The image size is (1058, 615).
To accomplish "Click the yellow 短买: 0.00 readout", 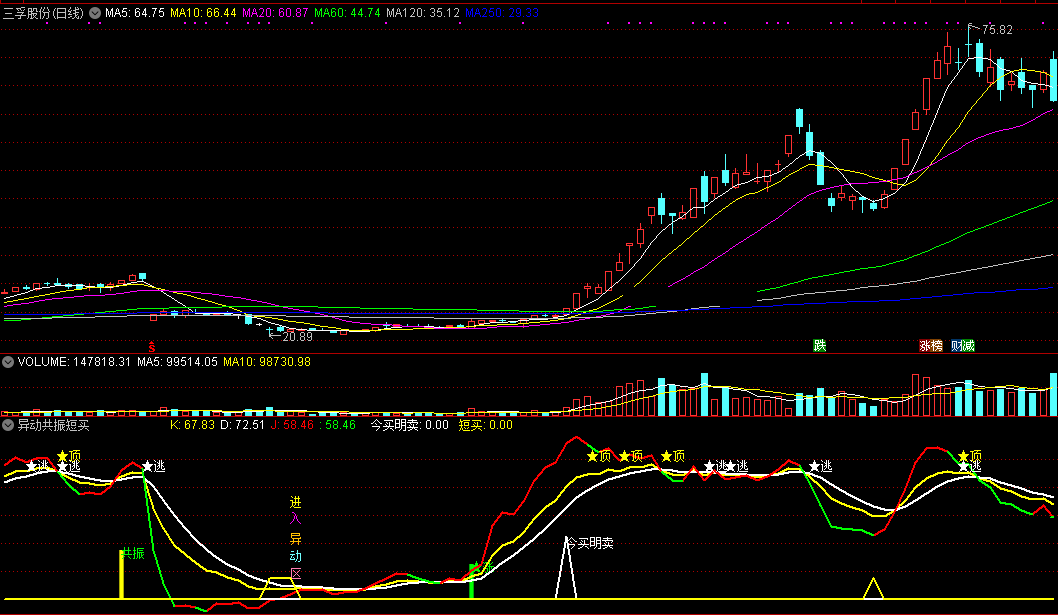I will point(486,425).
